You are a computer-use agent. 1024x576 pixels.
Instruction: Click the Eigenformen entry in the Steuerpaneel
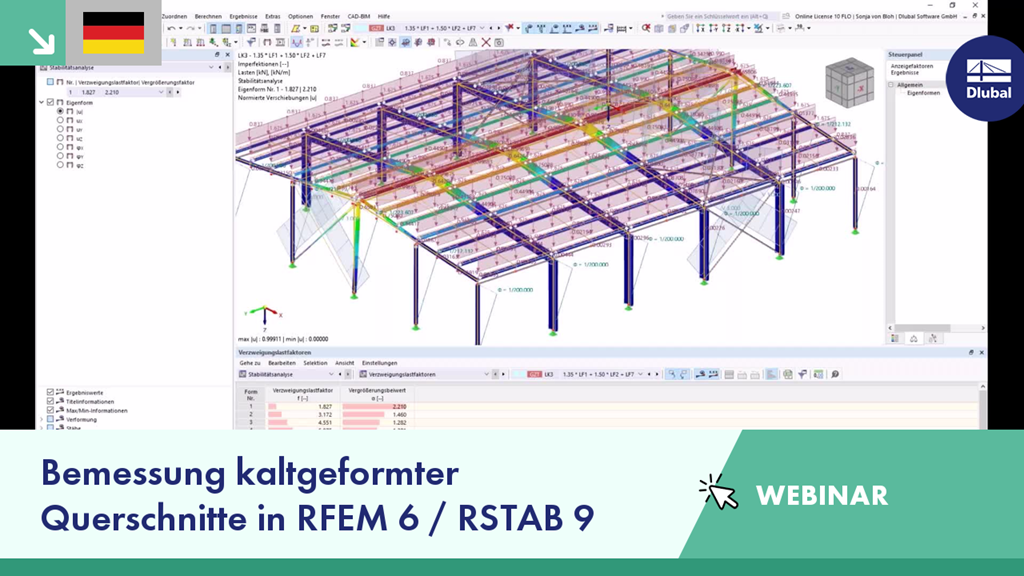(924, 92)
